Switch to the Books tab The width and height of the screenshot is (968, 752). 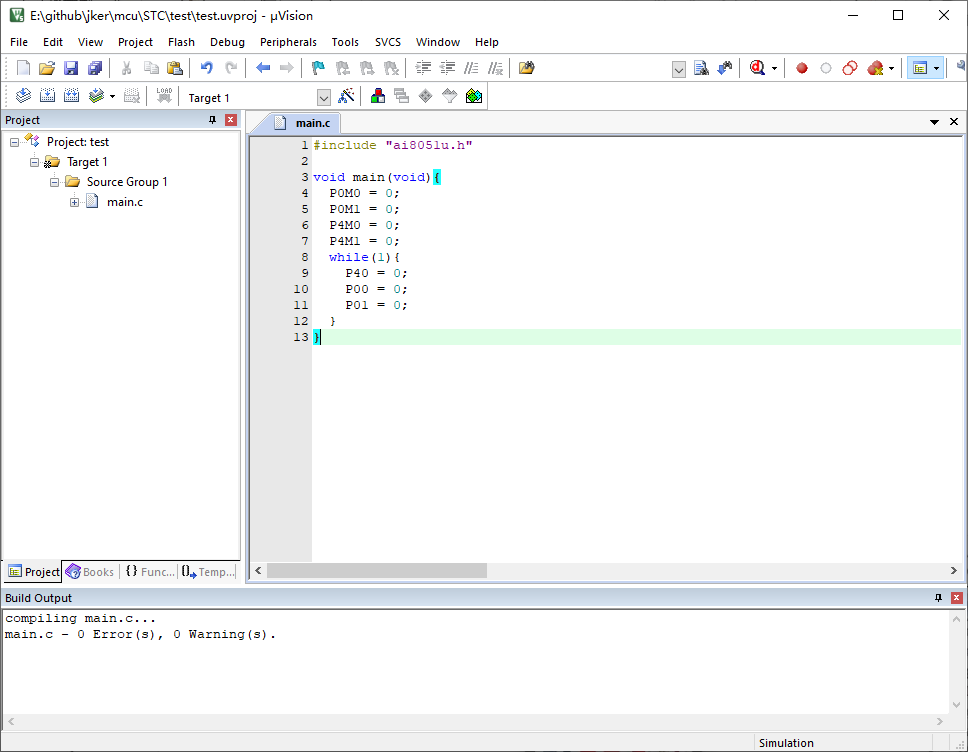point(90,572)
